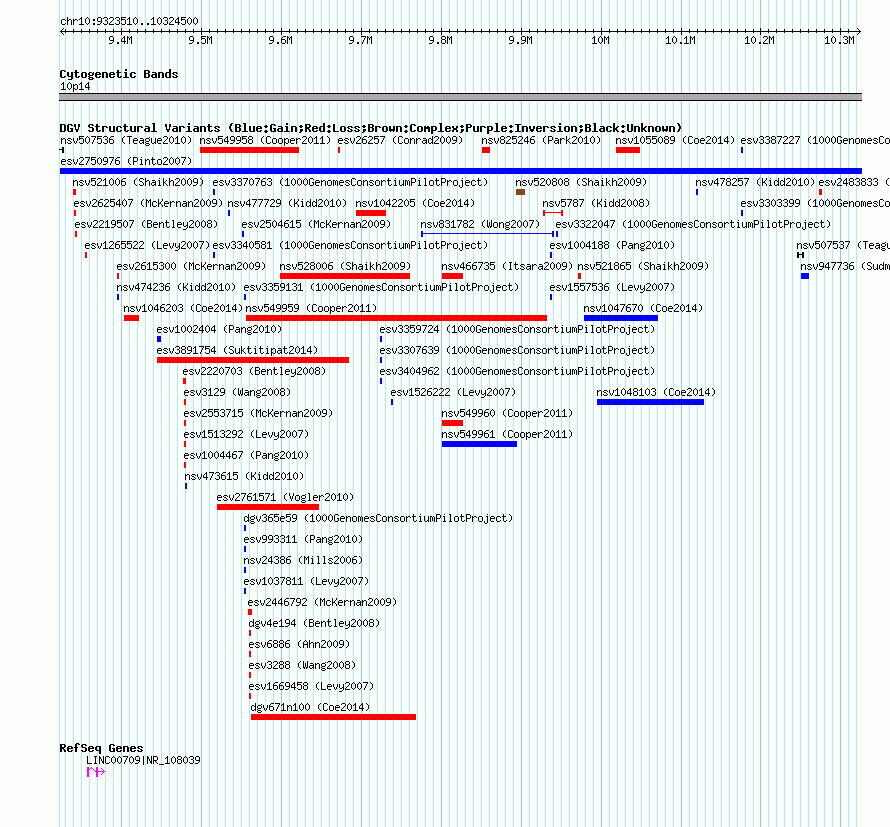Open nsv478257 (Kidd2010) variant label
Screen dimensions: 890x827
coord(755,182)
